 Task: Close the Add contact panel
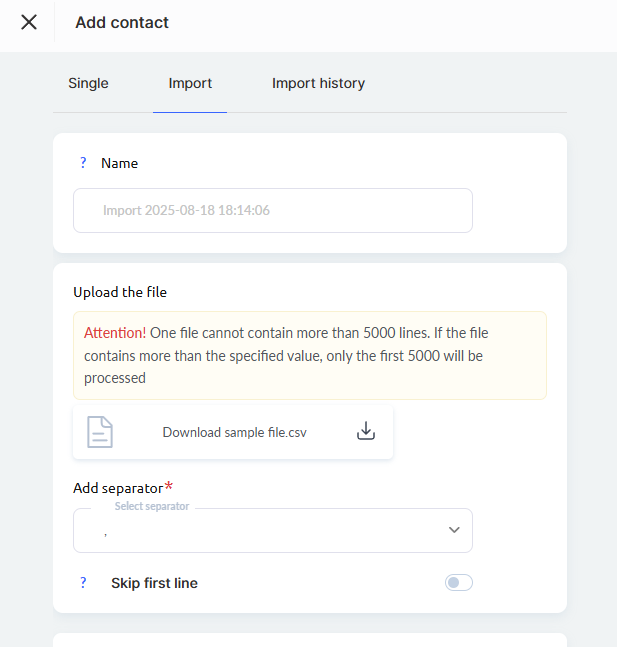29,22
